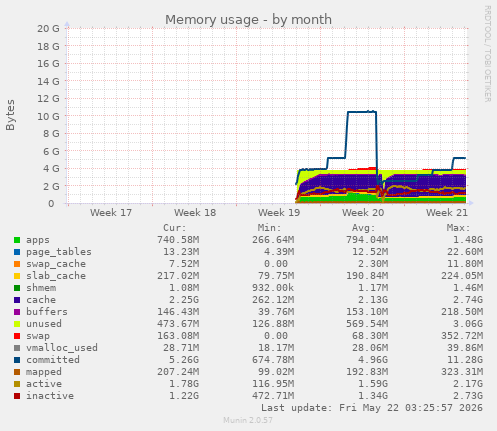Image resolution: width=497 pixels, height=431 pixels.
Task: Click inactive average value '1.34G'
Action: [x=373, y=396]
